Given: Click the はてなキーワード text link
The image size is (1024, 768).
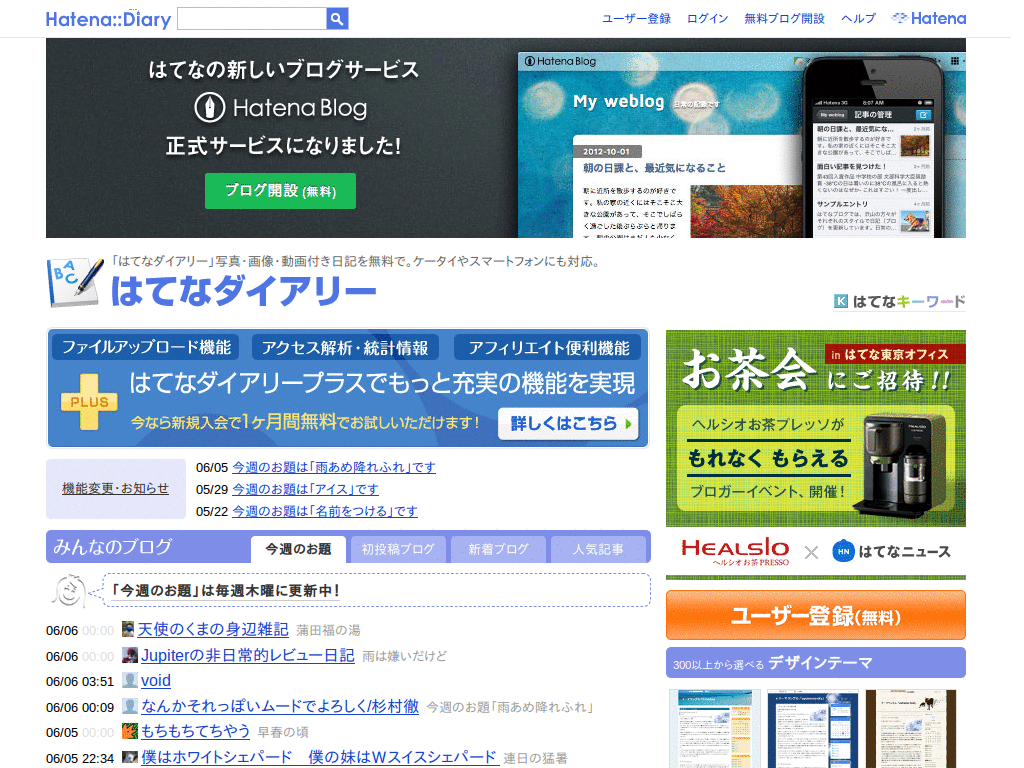Looking at the screenshot, I should tap(908, 301).
